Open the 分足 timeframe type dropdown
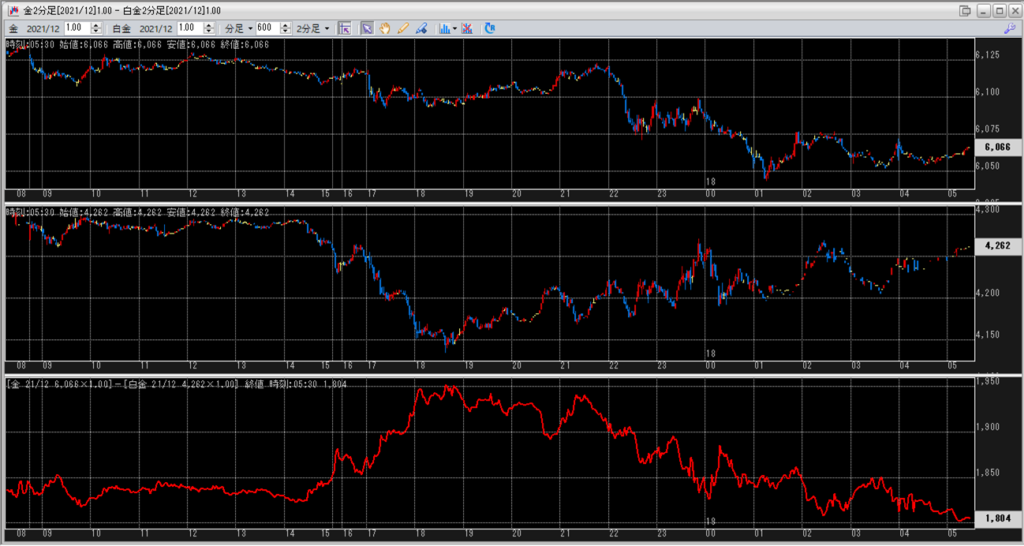The height and width of the screenshot is (546, 1024). pyautogui.click(x=238, y=28)
